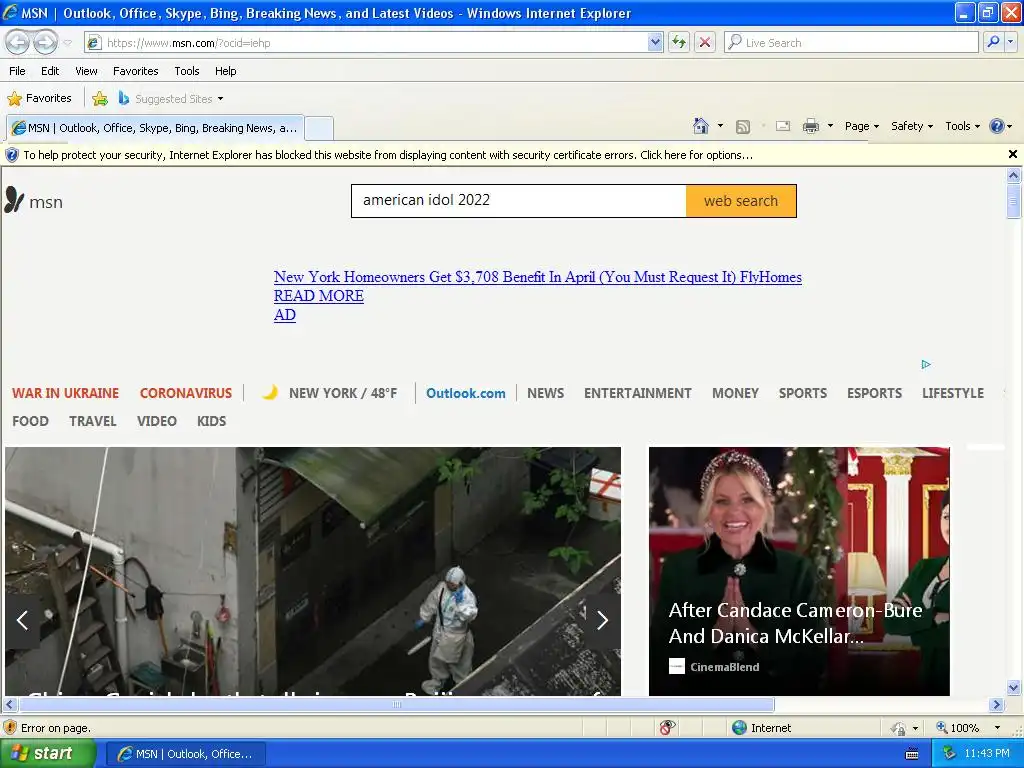Screen dimensions: 1024x768
Task: Click the AdChoices triangle icon
Action: tap(925, 364)
